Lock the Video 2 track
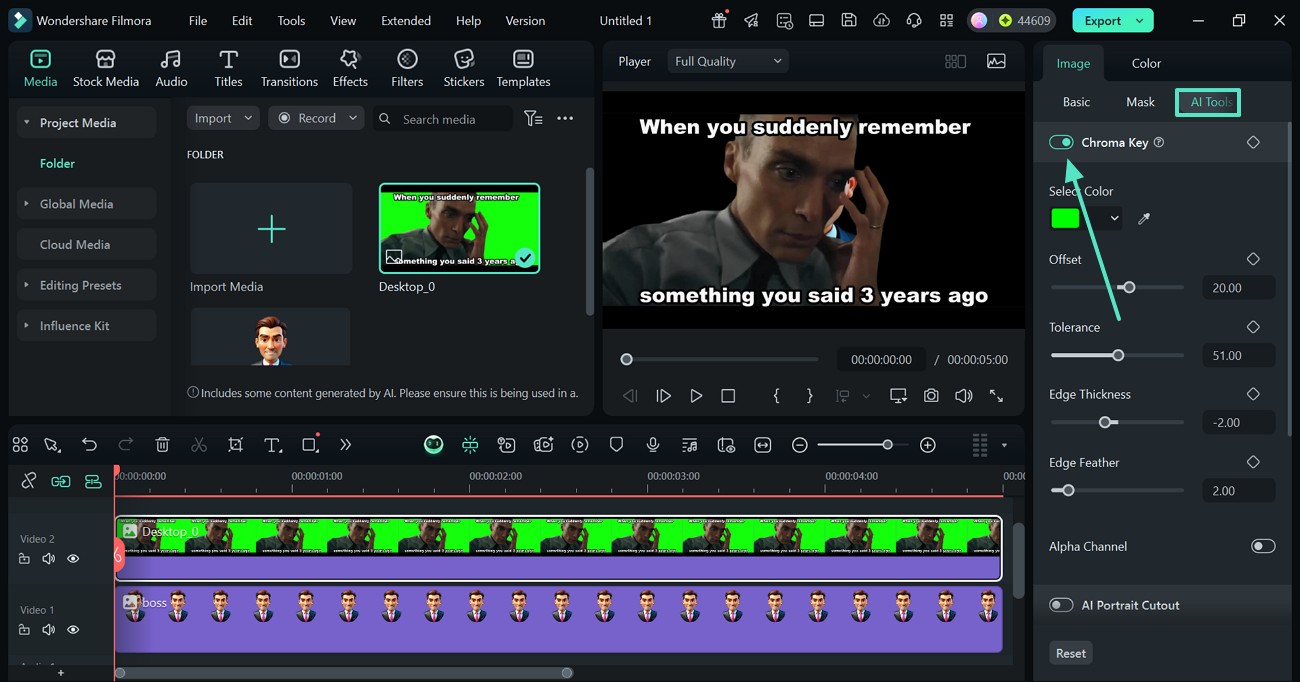The width and height of the screenshot is (1300, 682). click(24, 559)
